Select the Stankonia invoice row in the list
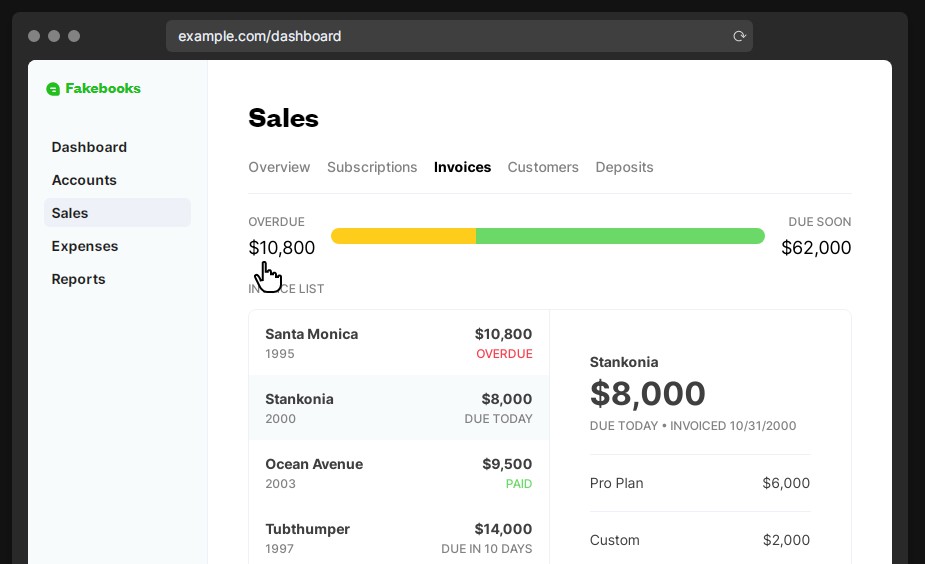The width and height of the screenshot is (925, 564). click(399, 408)
